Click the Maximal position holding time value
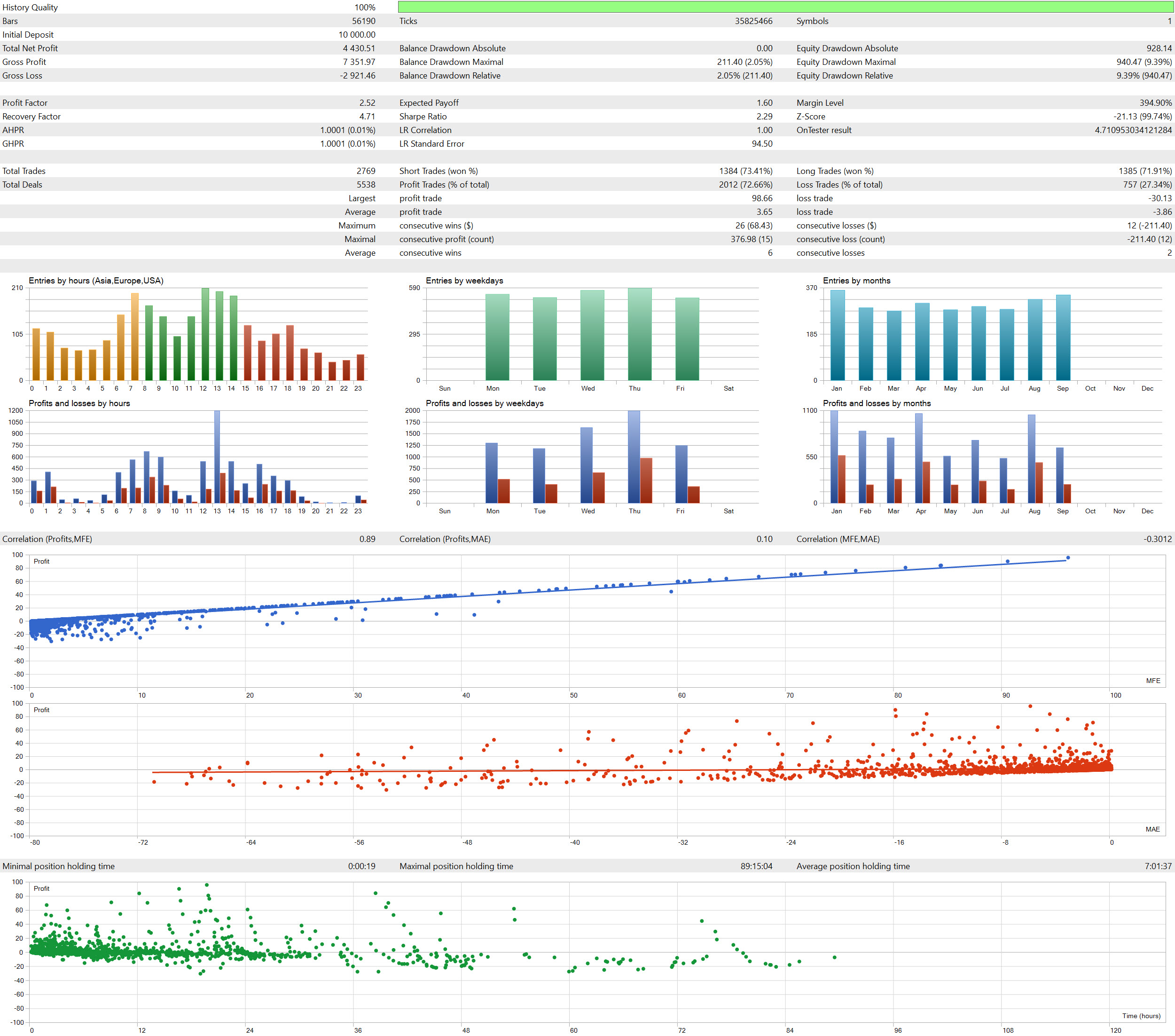The image size is (1175, 1036). (756, 866)
